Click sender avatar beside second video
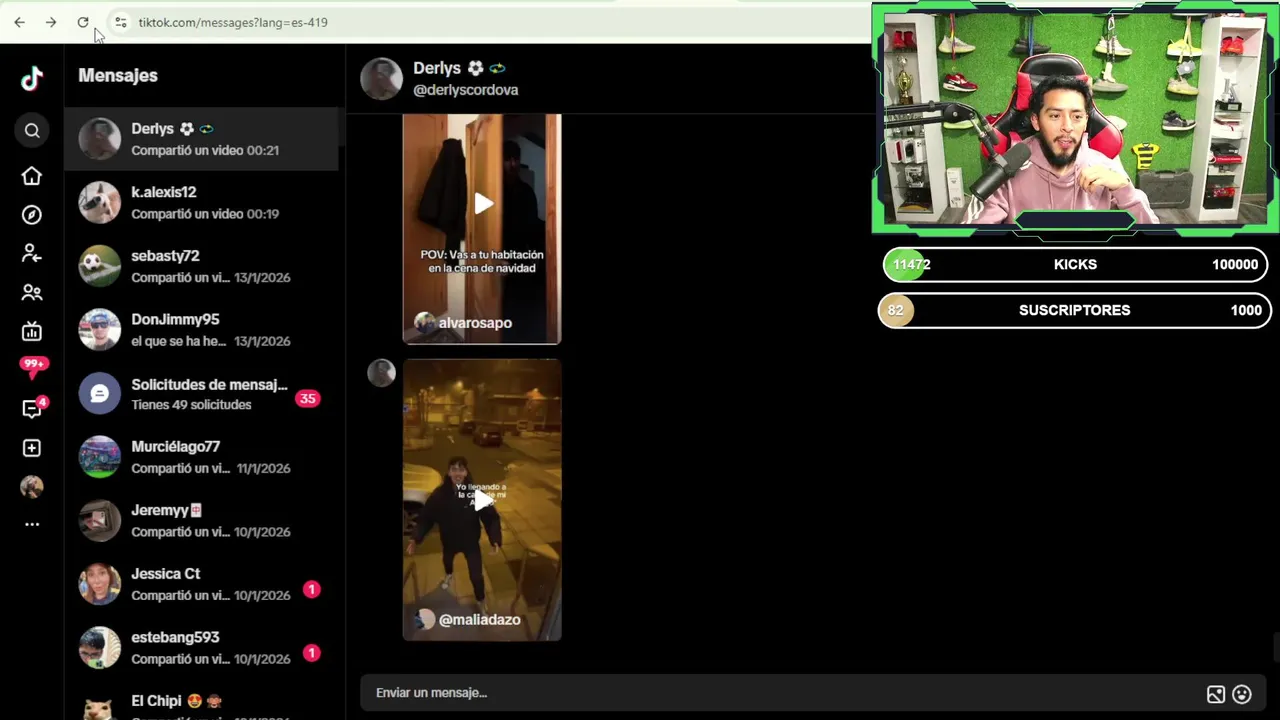 pyautogui.click(x=381, y=373)
